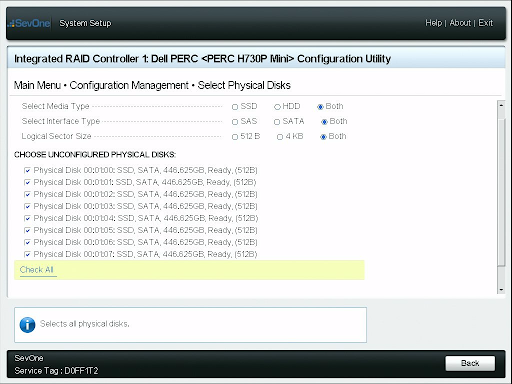
Task: Click the Integrated RAID Controller 1 title
Action: tap(202, 59)
